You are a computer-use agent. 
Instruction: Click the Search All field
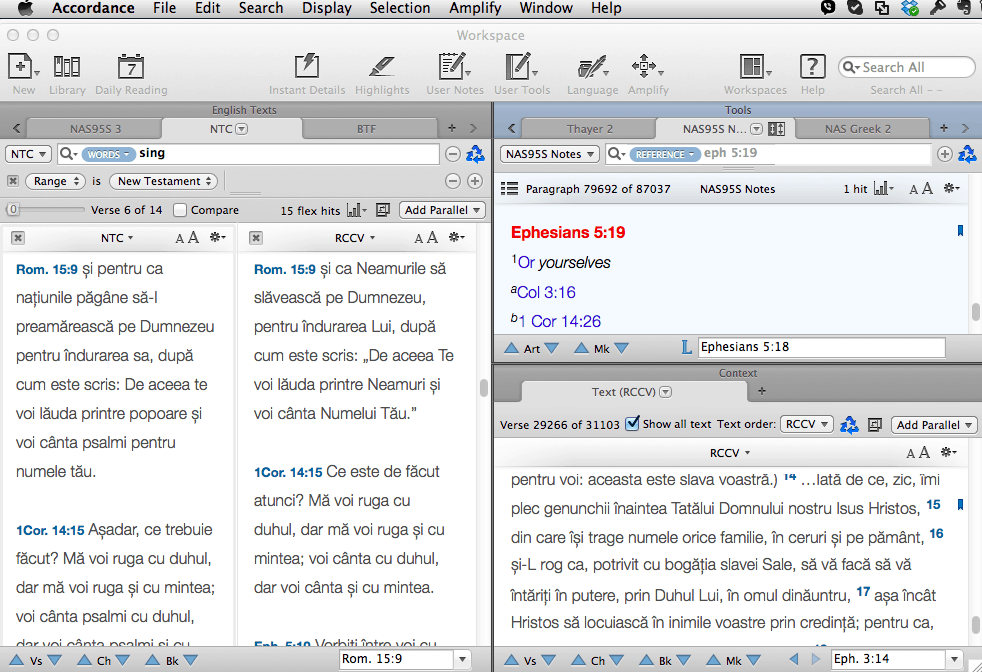[906, 67]
